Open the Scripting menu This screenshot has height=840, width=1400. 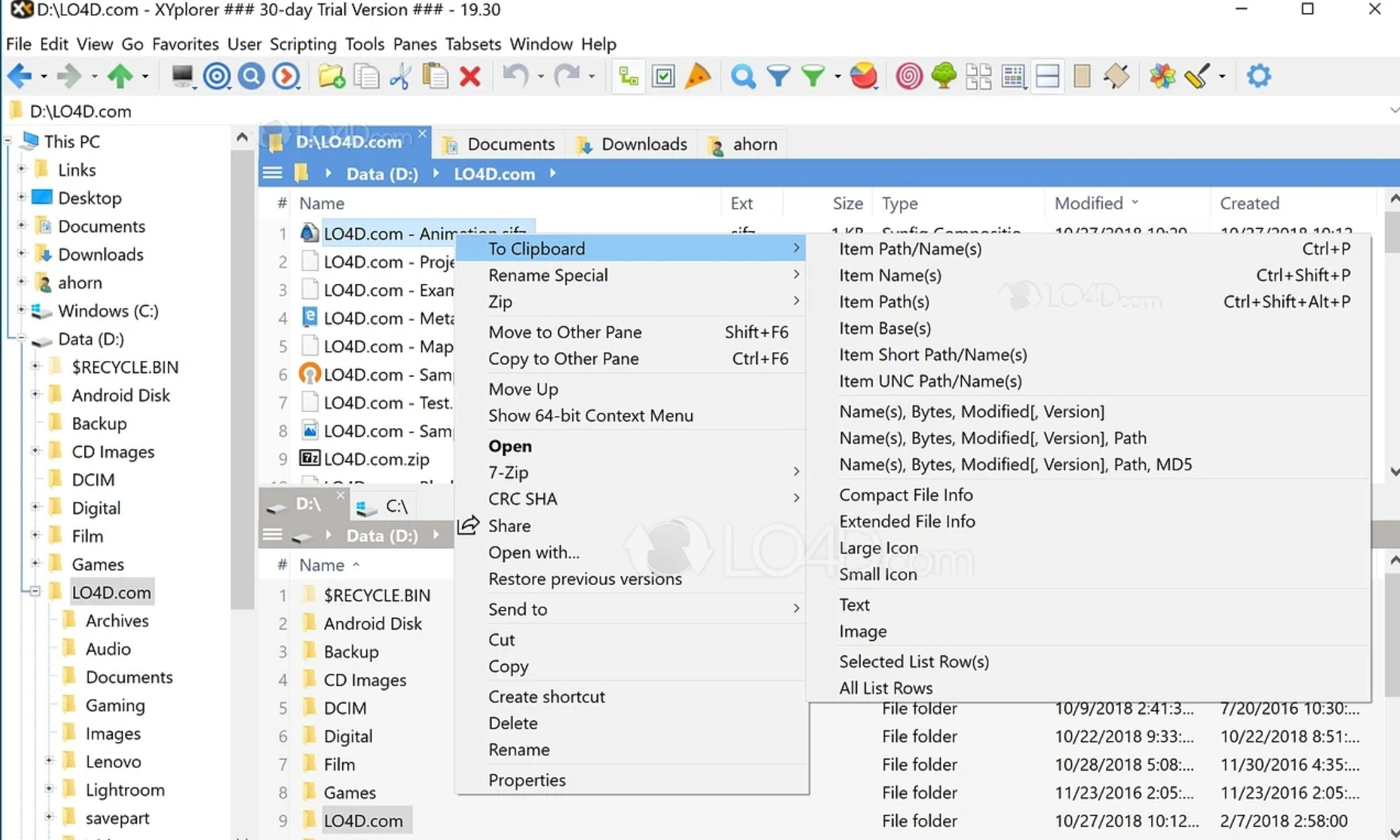(x=303, y=44)
